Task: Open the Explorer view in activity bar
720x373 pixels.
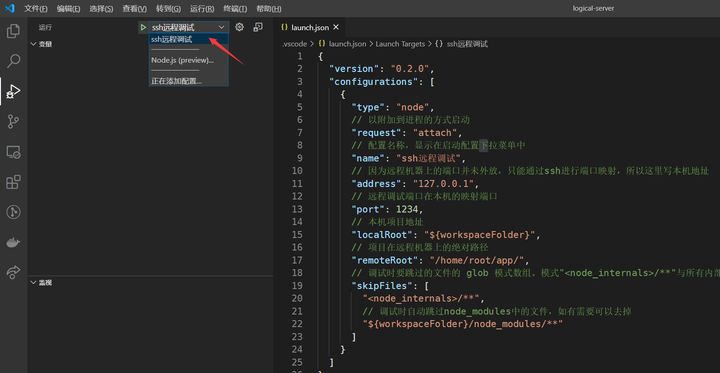Action: pyautogui.click(x=13, y=31)
